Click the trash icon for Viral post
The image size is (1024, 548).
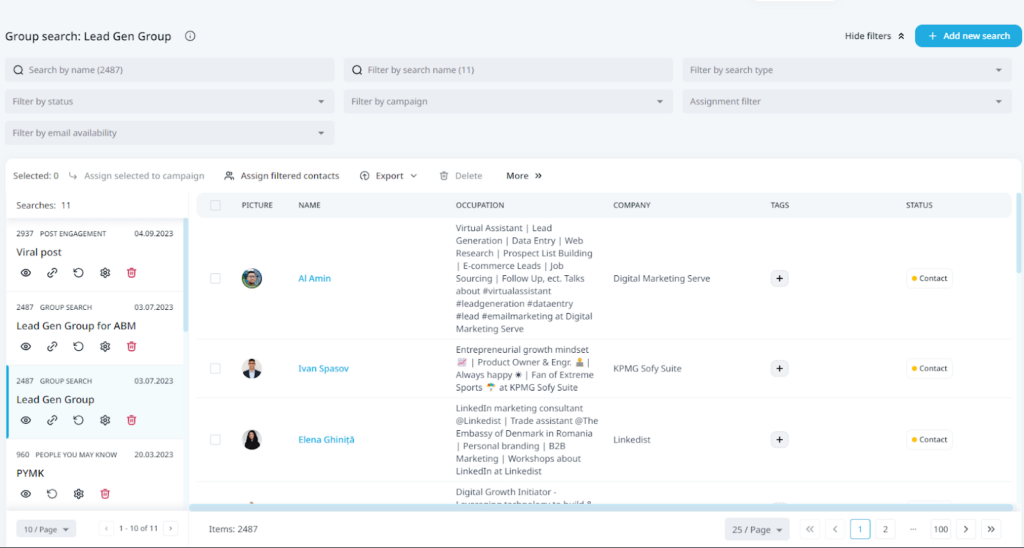tap(131, 272)
